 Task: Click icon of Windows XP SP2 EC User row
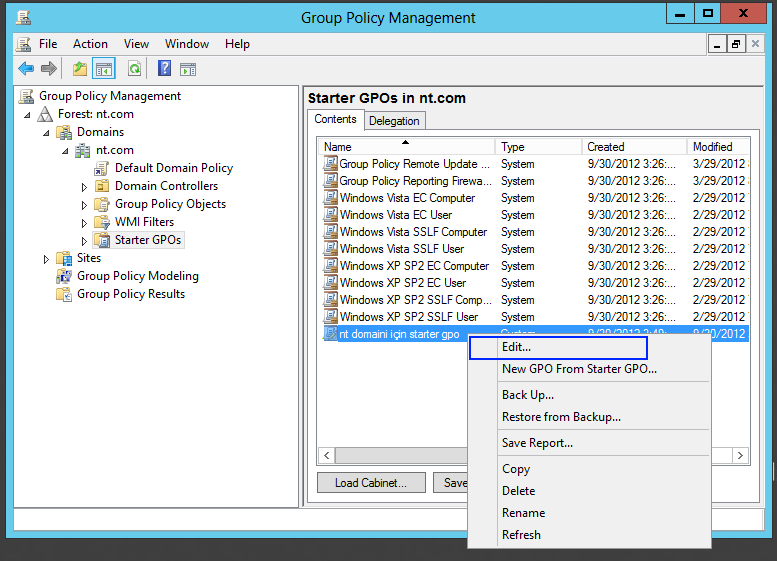click(x=330, y=282)
